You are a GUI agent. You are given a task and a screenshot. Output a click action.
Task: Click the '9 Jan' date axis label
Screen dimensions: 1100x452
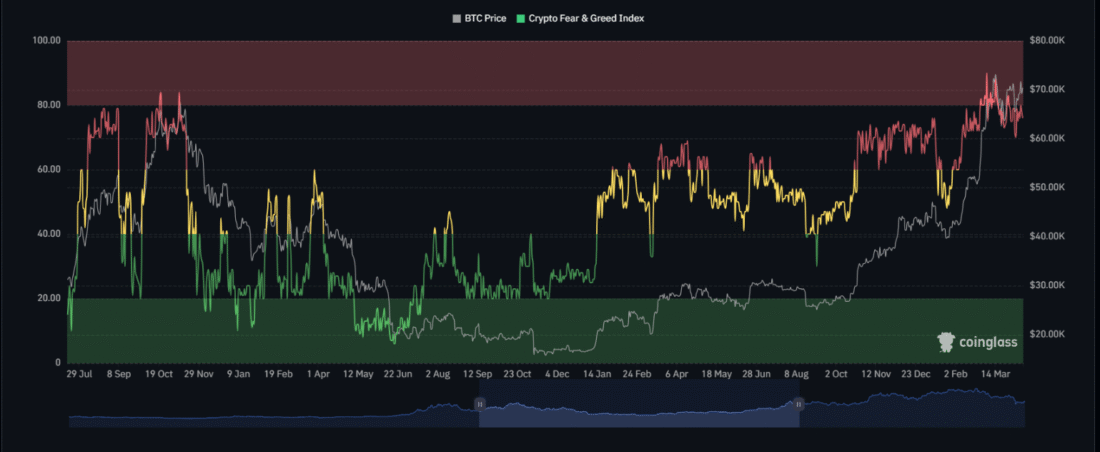(239, 374)
